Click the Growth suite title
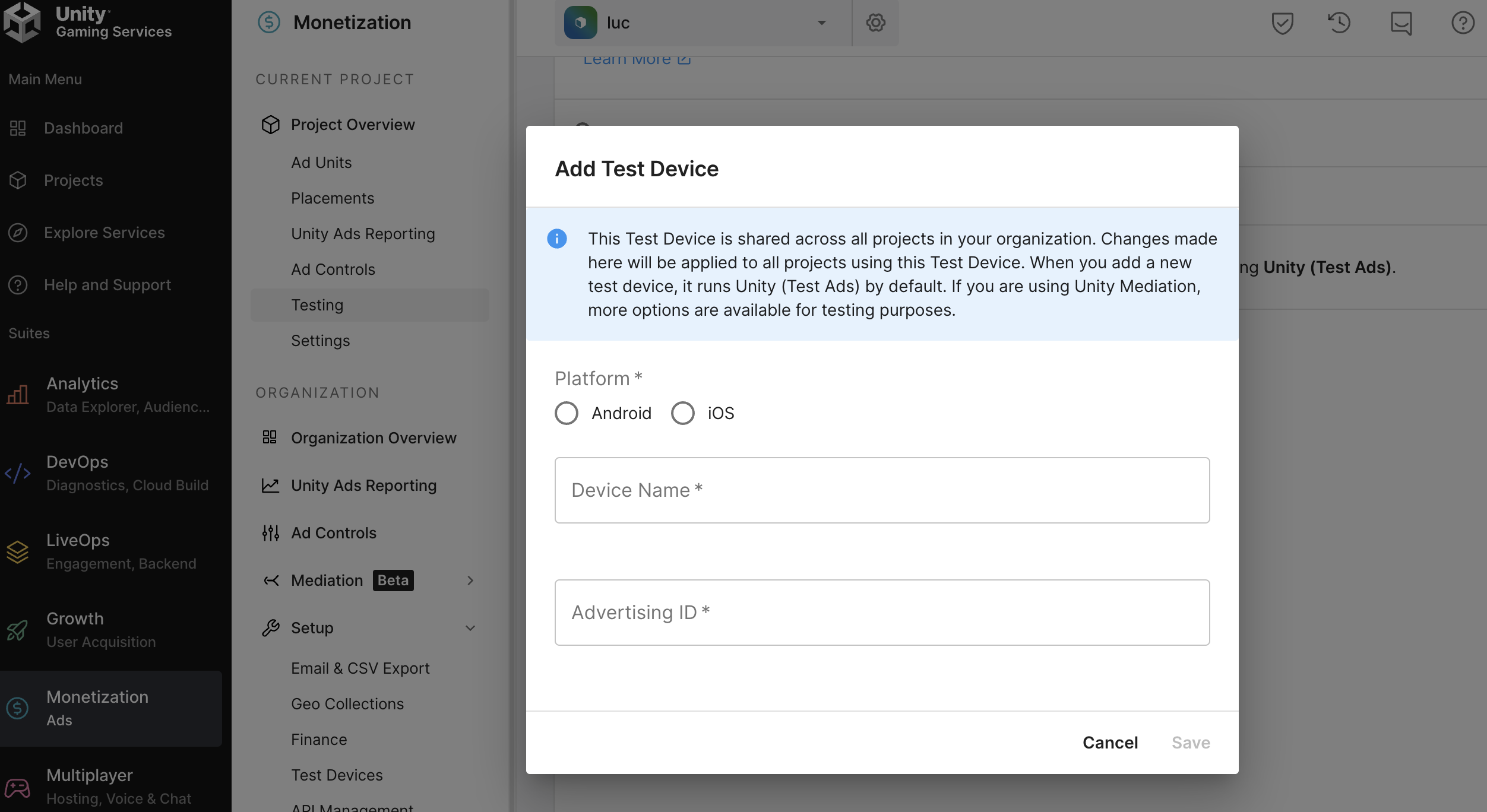Screen dimensions: 1487x812 click(75, 618)
